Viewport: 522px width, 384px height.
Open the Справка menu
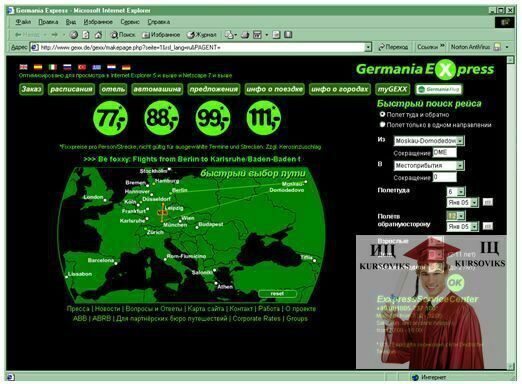coord(159,22)
